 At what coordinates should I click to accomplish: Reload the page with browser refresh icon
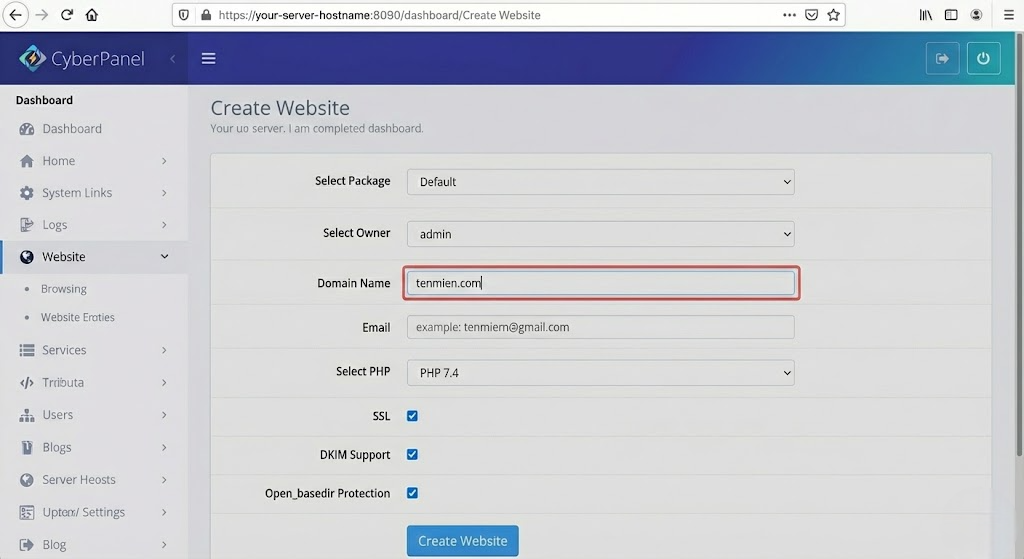[67, 15]
